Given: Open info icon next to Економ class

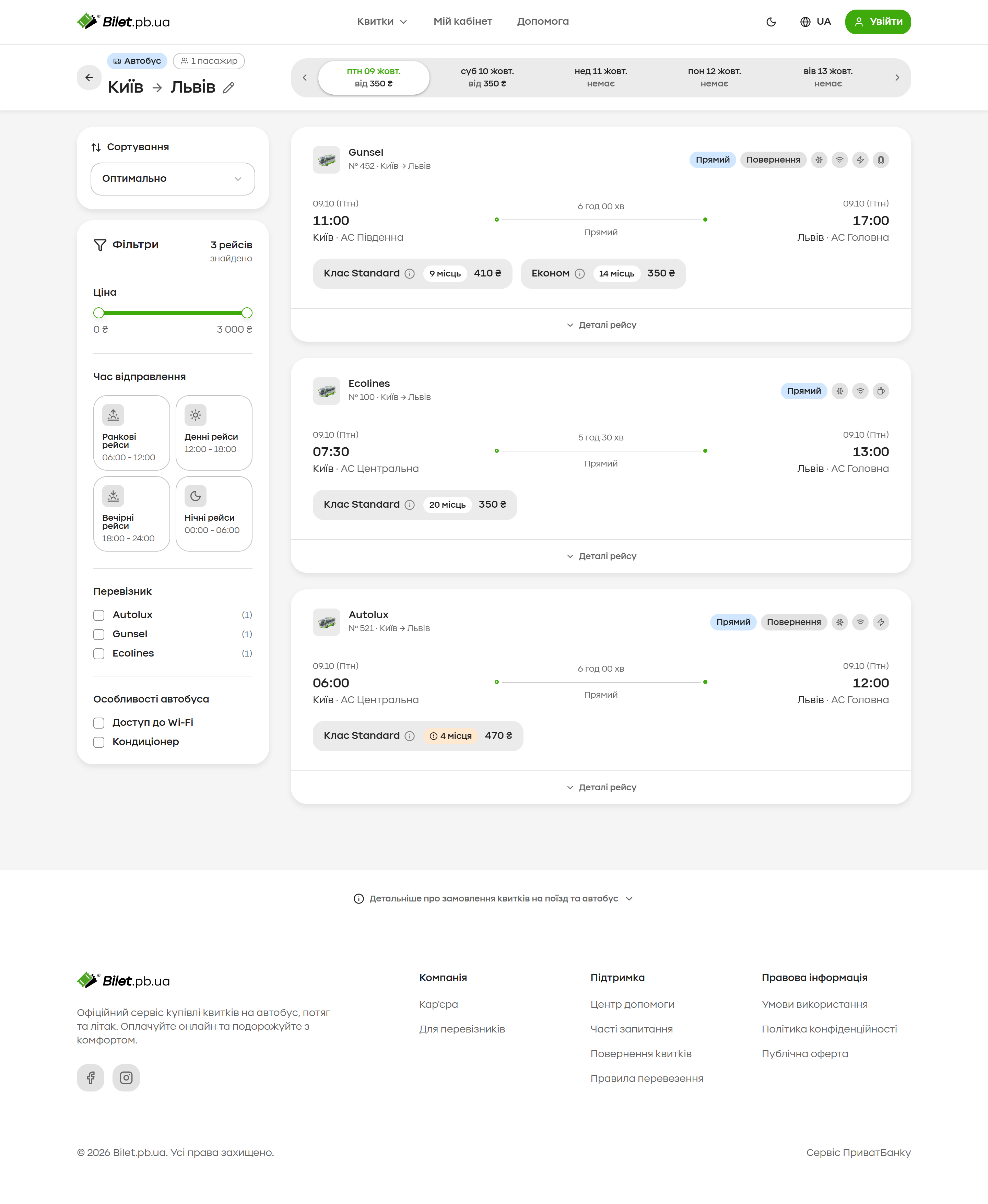Looking at the screenshot, I should [x=579, y=274].
